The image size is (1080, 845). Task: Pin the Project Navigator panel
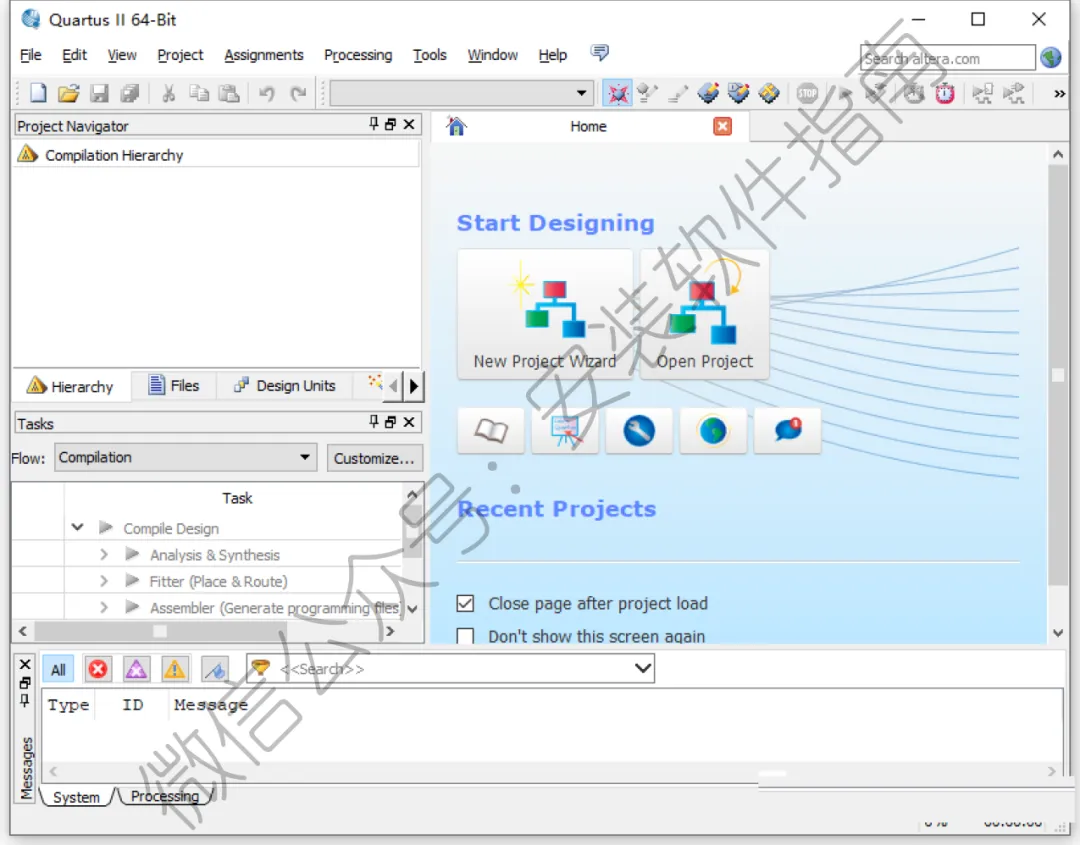(x=373, y=124)
